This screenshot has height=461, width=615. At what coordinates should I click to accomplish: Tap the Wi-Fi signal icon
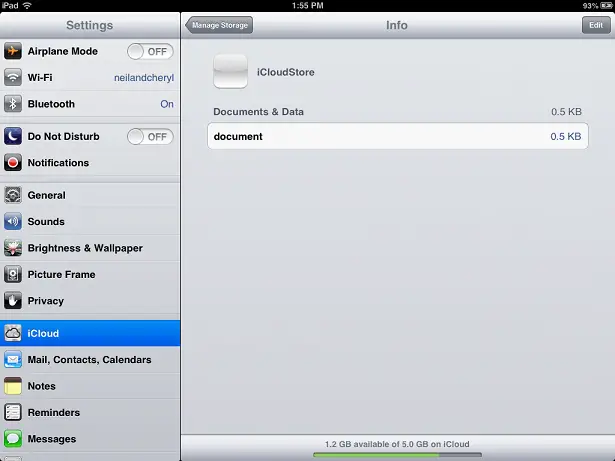13,78
